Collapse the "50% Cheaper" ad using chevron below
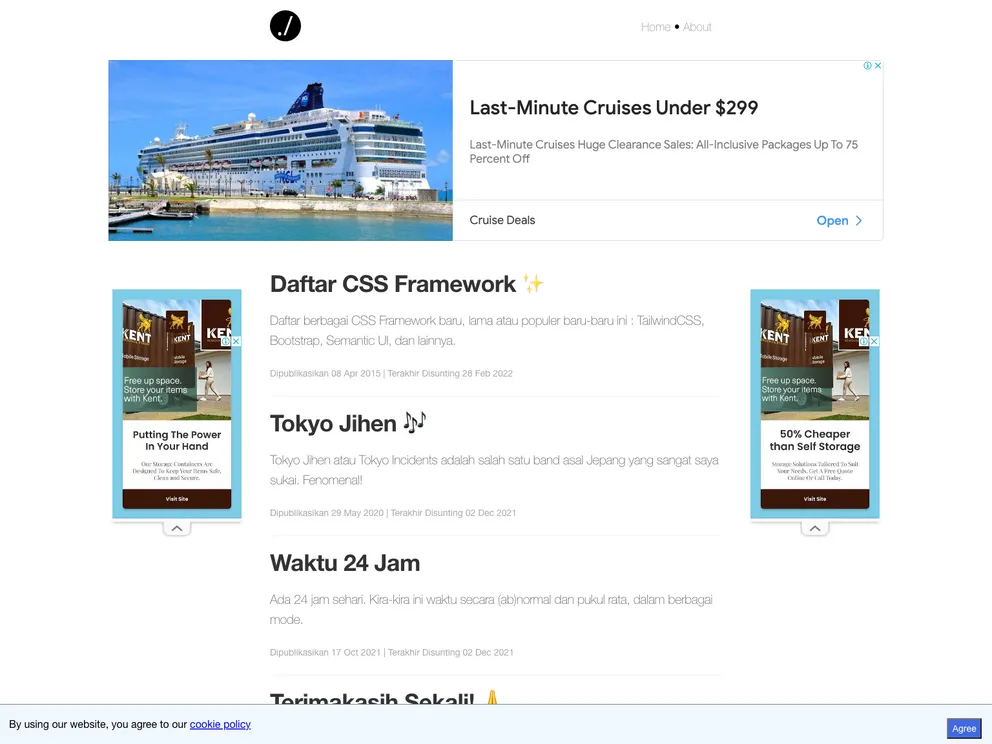This screenshot has width=992, height=744. pyautogui.click(x=815, y=528)
